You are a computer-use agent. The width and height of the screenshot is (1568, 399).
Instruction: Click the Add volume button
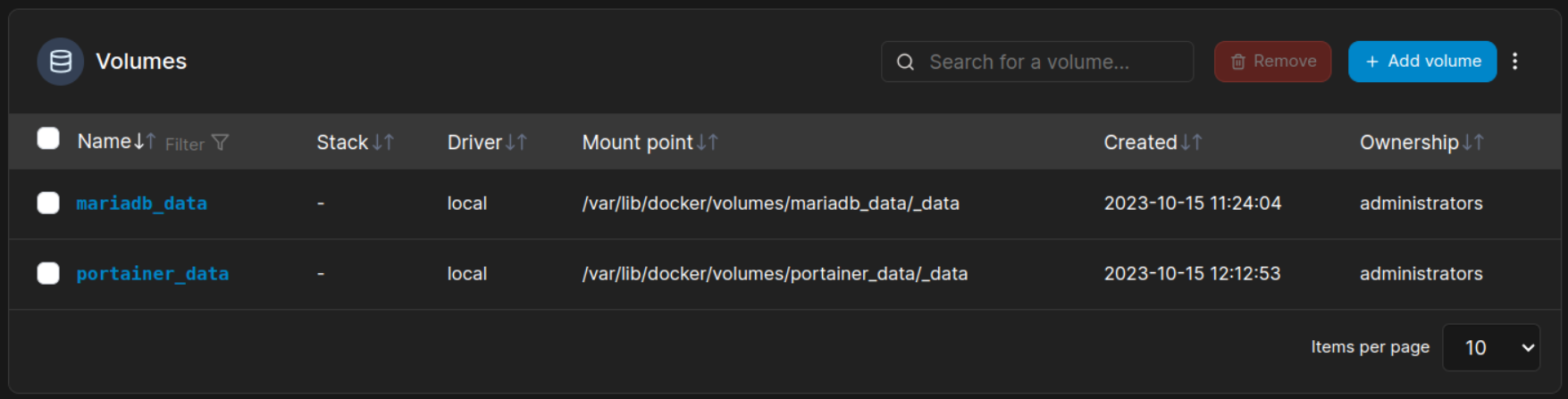coord(1421,62)
